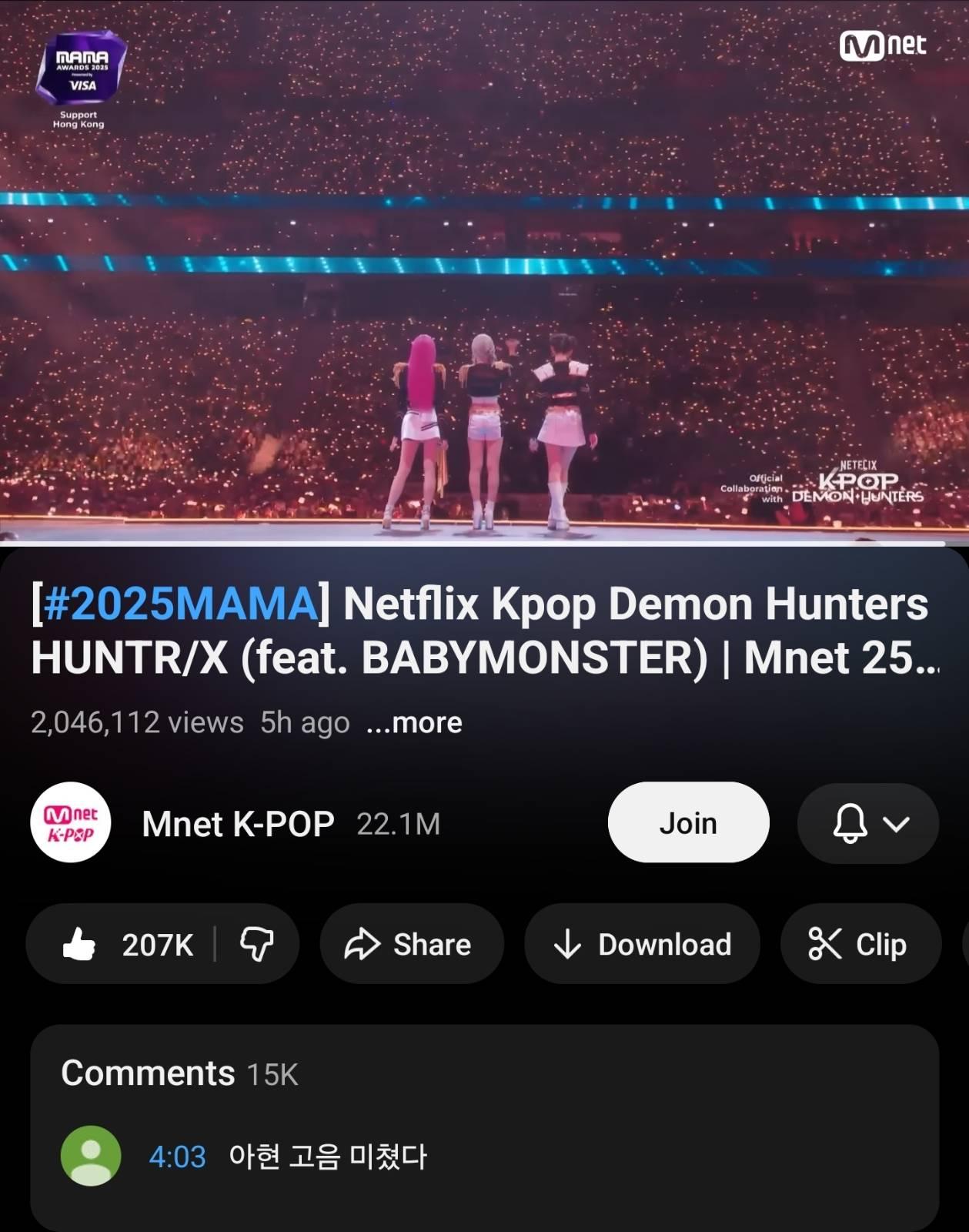Tap the thumbs-down dislike icon
Viewport: 969px width, 1232px height.
256,944
